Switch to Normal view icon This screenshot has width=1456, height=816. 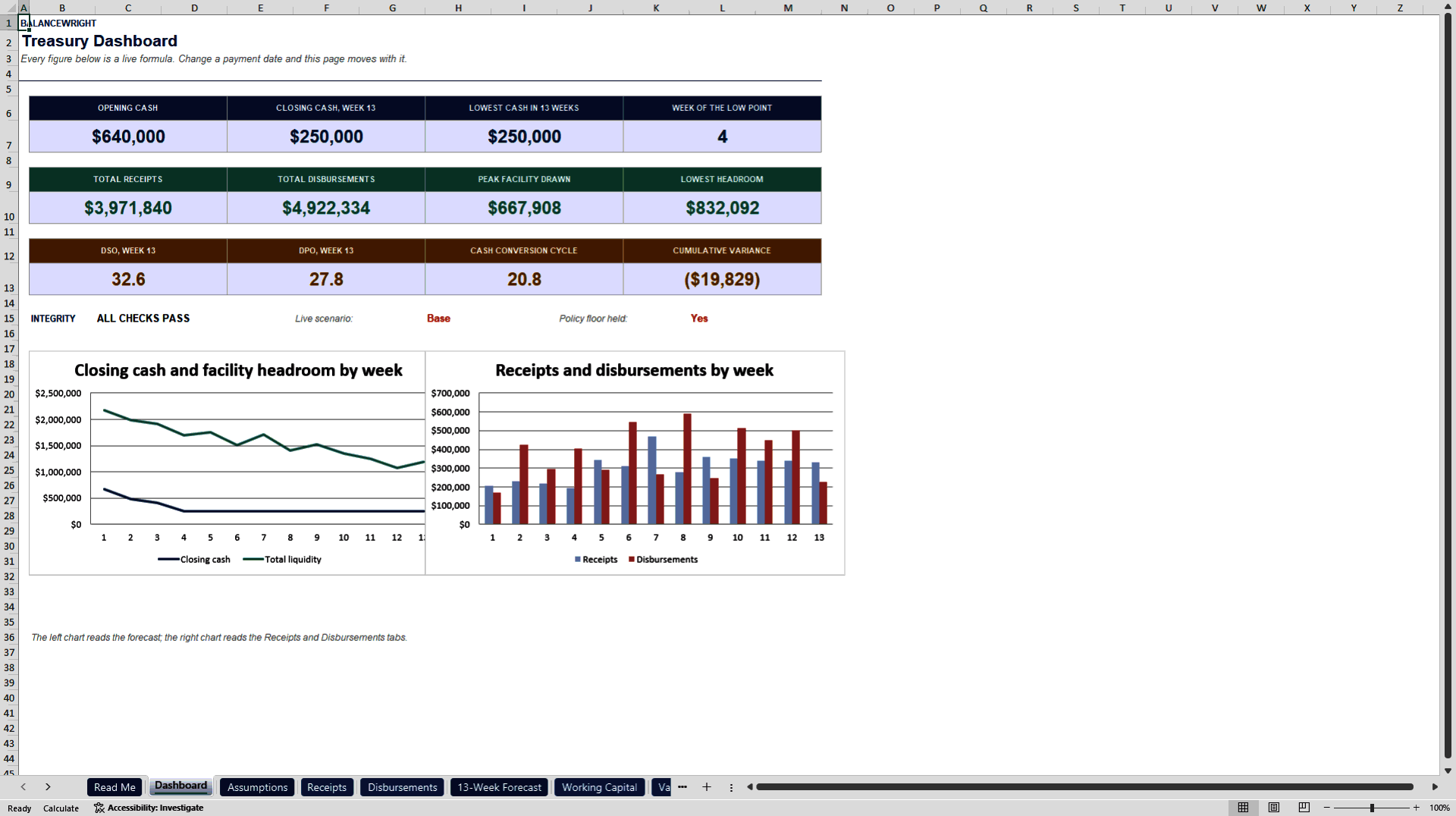coord(1243,808)
